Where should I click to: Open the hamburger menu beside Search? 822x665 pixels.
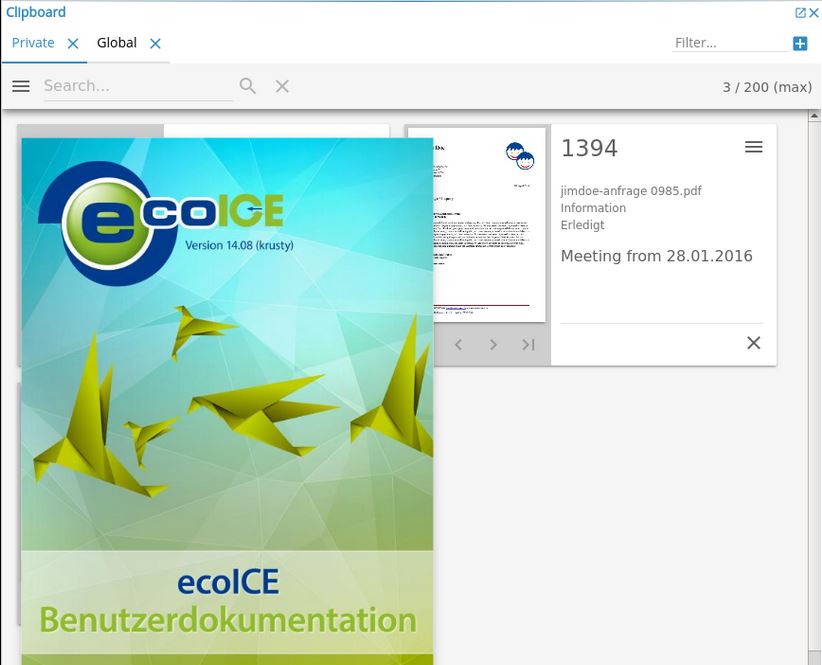point(21,86)
